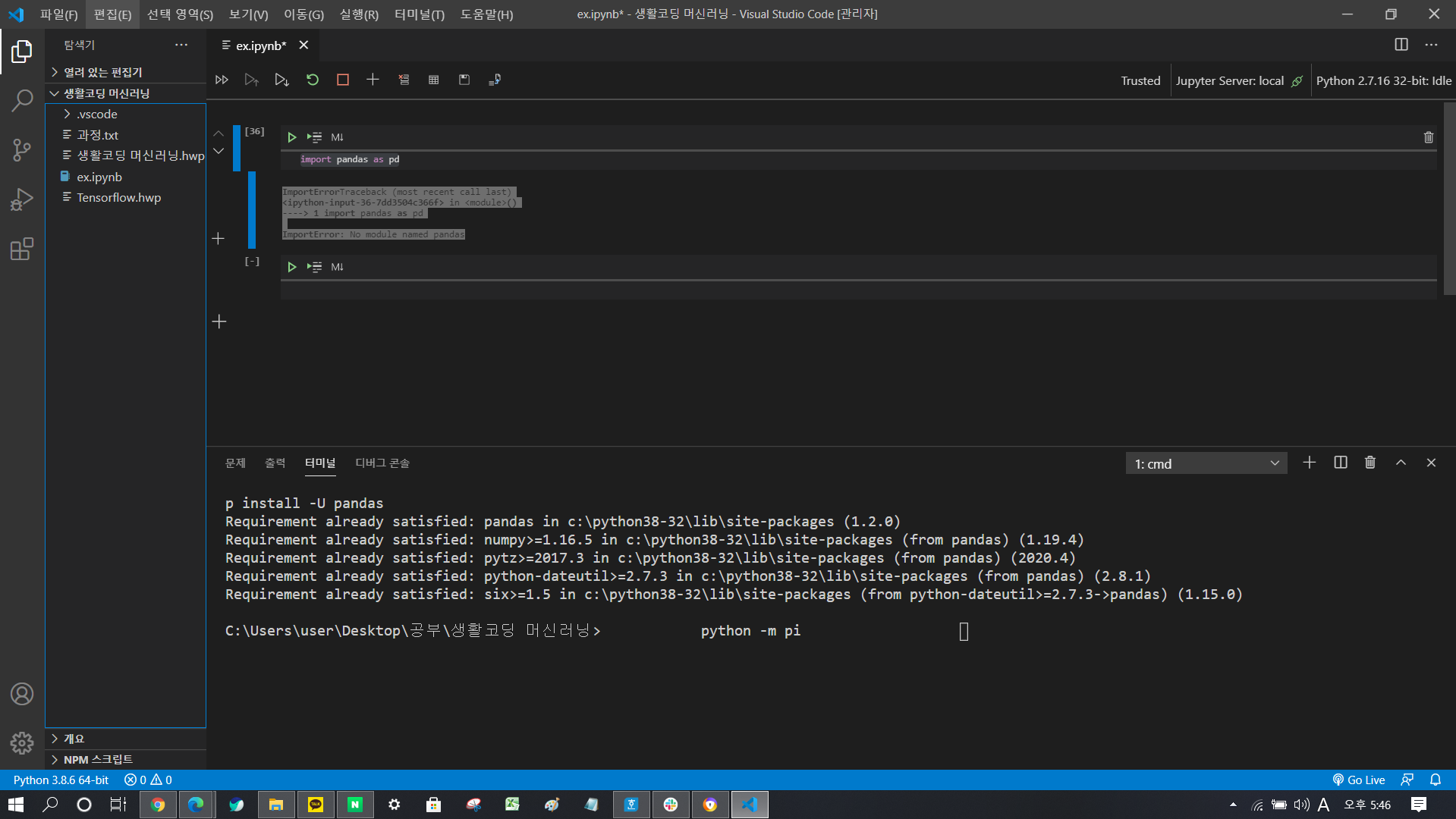Interrupt the Jupyter kernel
This screenshot has width=1456, height=819.
click(343, 80)
